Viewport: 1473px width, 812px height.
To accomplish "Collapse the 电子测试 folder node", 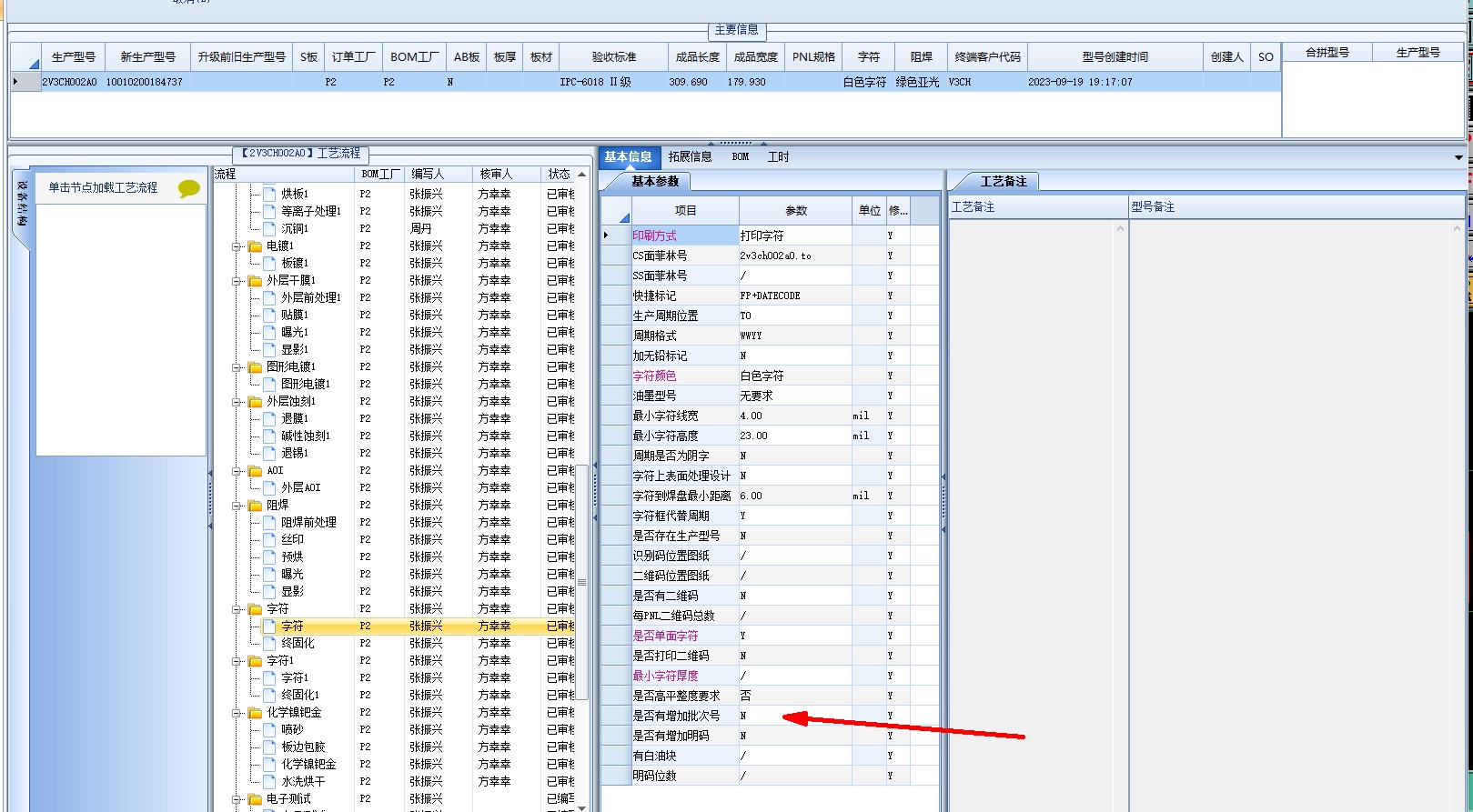I will tap(237, 798).
